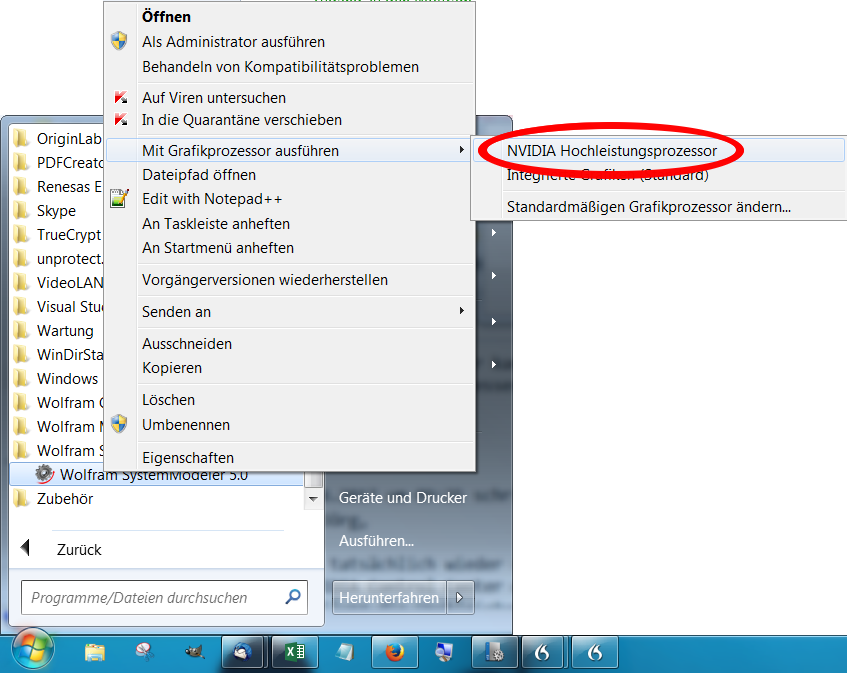Launch Snipping Tool from the taskbar
Screen dimensions: 847x673
tap(144, 652)
